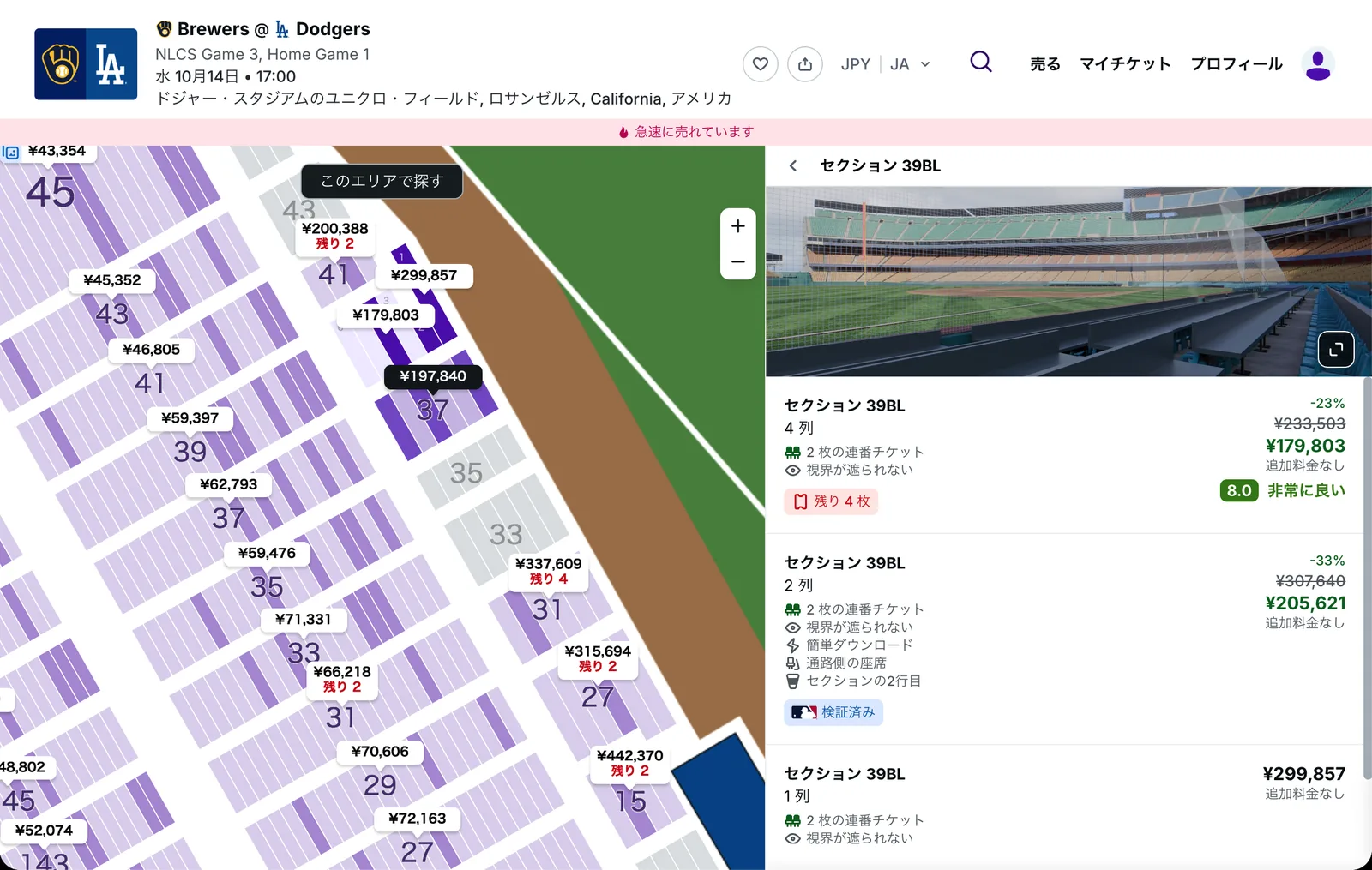Open JPY JA currency language dropdown
Viewport: 1372px width, 870px height.
886,64
